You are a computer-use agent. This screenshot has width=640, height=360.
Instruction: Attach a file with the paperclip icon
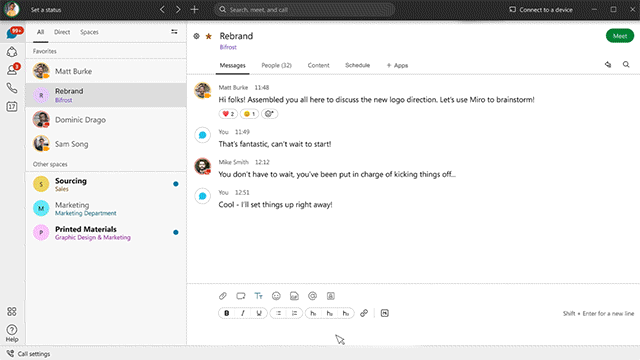click(222, 296)
